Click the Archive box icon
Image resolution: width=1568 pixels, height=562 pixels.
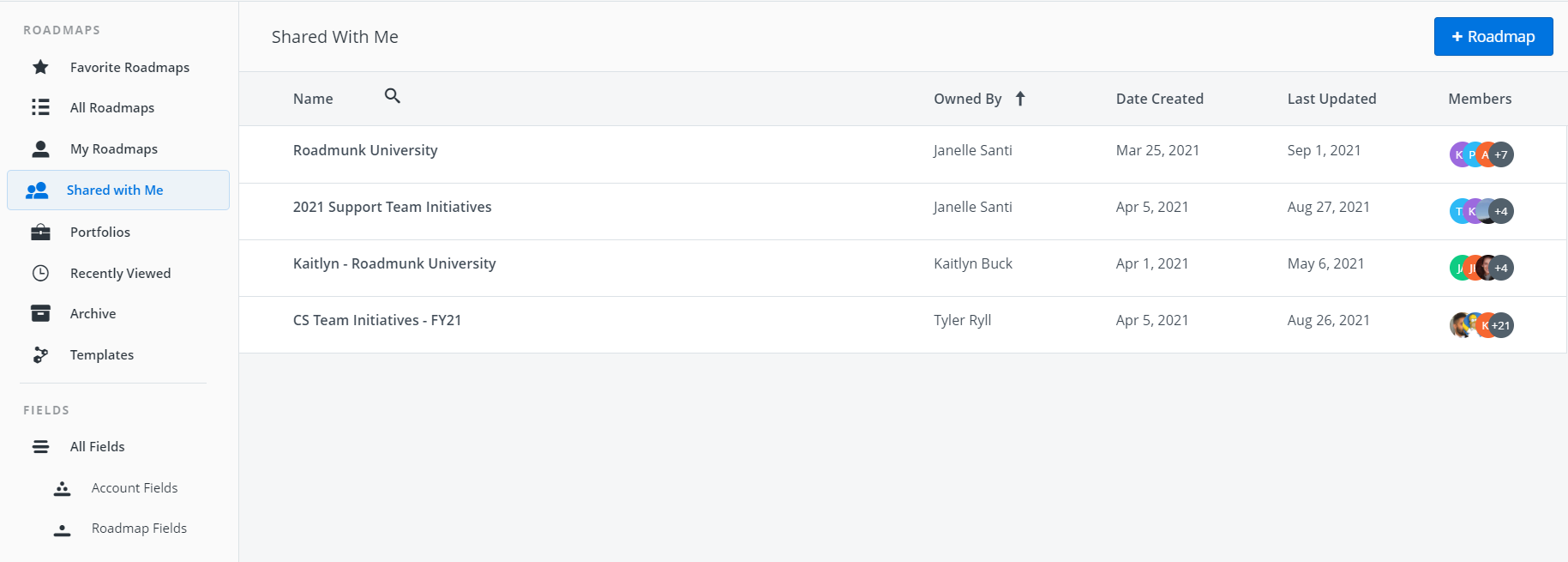(x=40, y=313)
